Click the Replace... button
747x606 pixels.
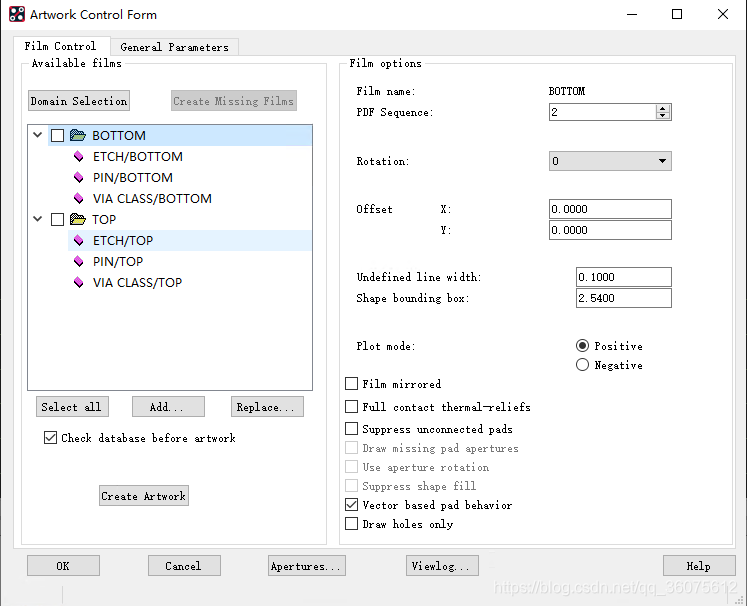[267, 407]
